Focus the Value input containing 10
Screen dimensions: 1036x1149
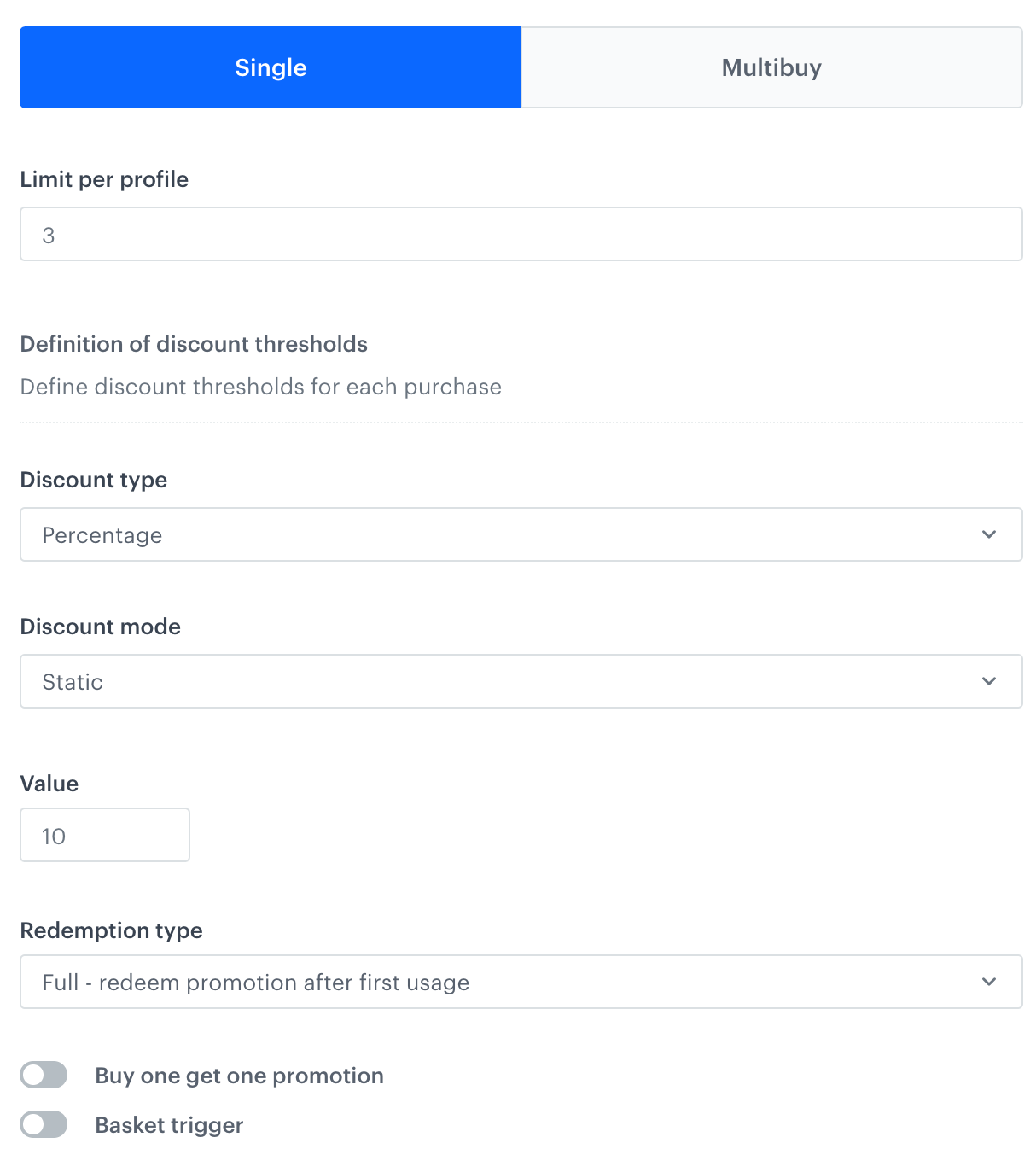pyautogui.click(x=104, y=836)
